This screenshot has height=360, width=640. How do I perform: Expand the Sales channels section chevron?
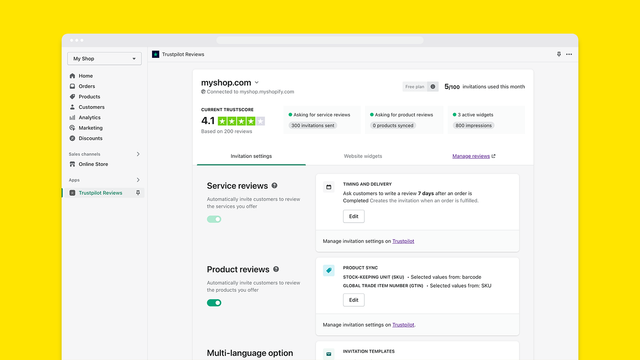click(138, 154)
